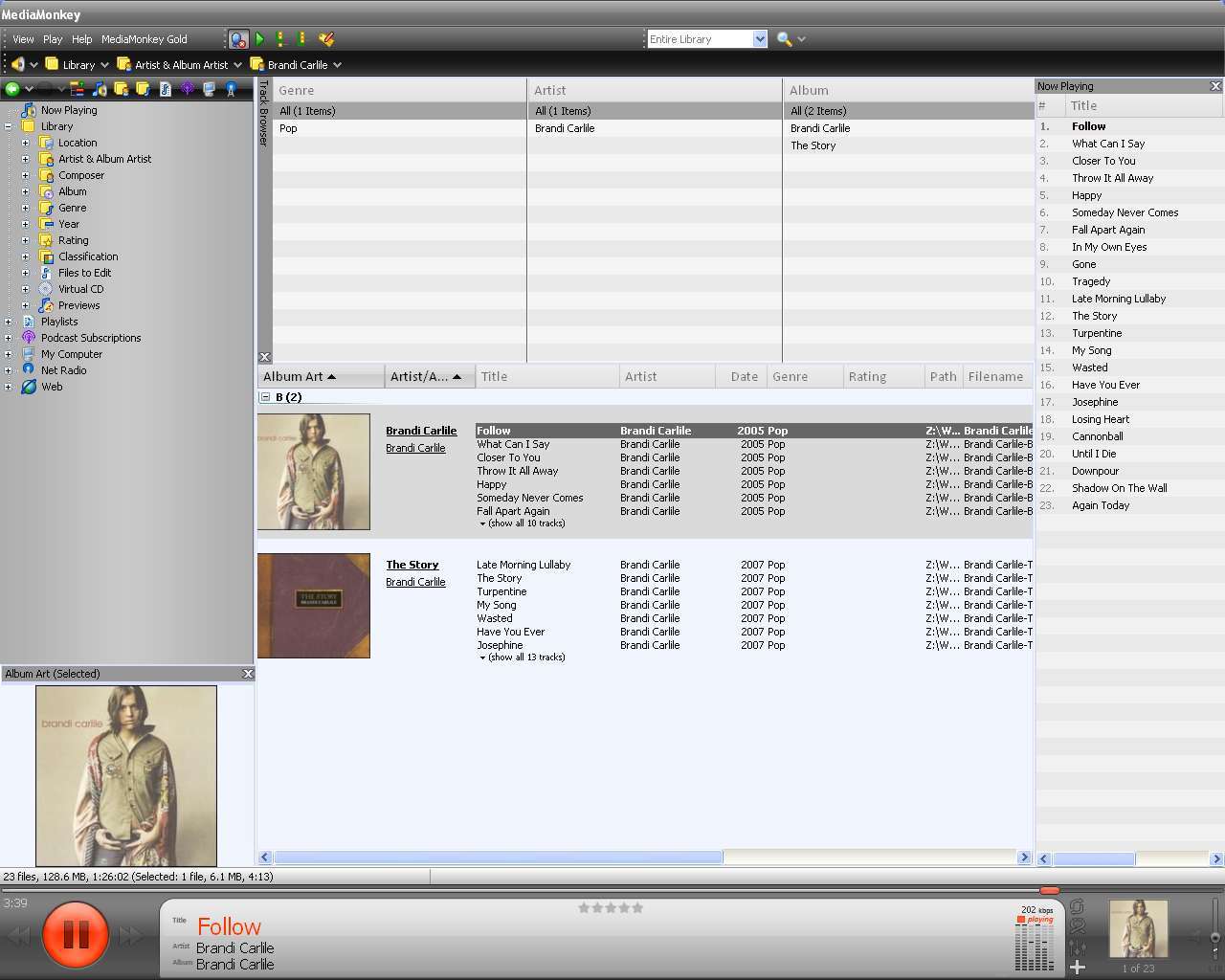Show all 13 tracks of The Story
This screenshot has width=1225, height=980.
pos(524,657)
